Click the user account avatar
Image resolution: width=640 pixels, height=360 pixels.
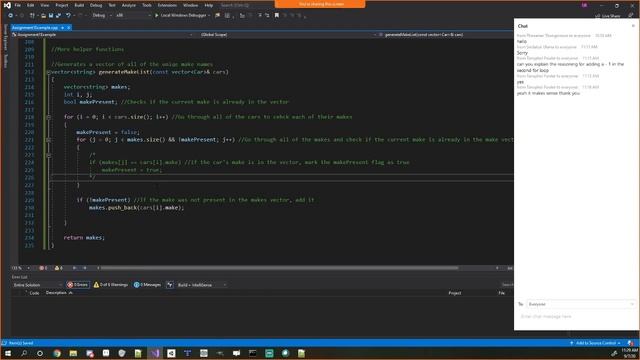click(584, 5)
